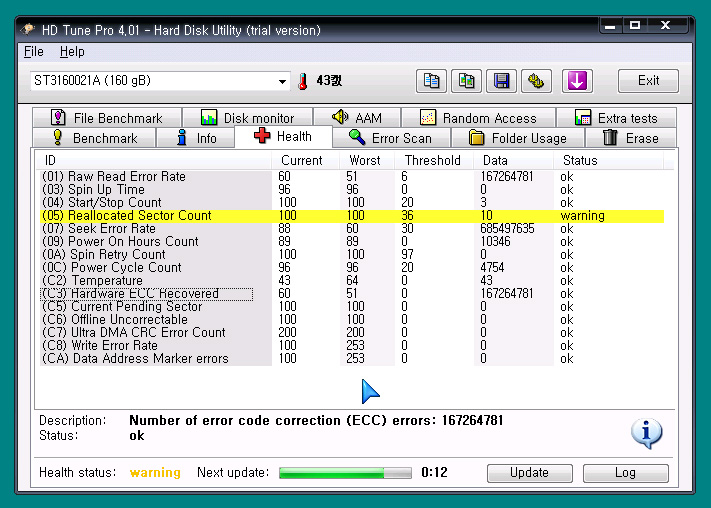Select the Spin Retry Count row
This screenshot has height=508, width=711.
click(x=352, y=254)
